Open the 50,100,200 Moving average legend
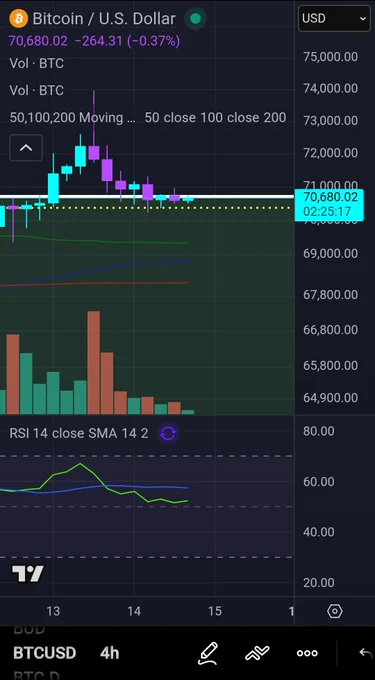The image size is (375, 680). tap(148, 118)
